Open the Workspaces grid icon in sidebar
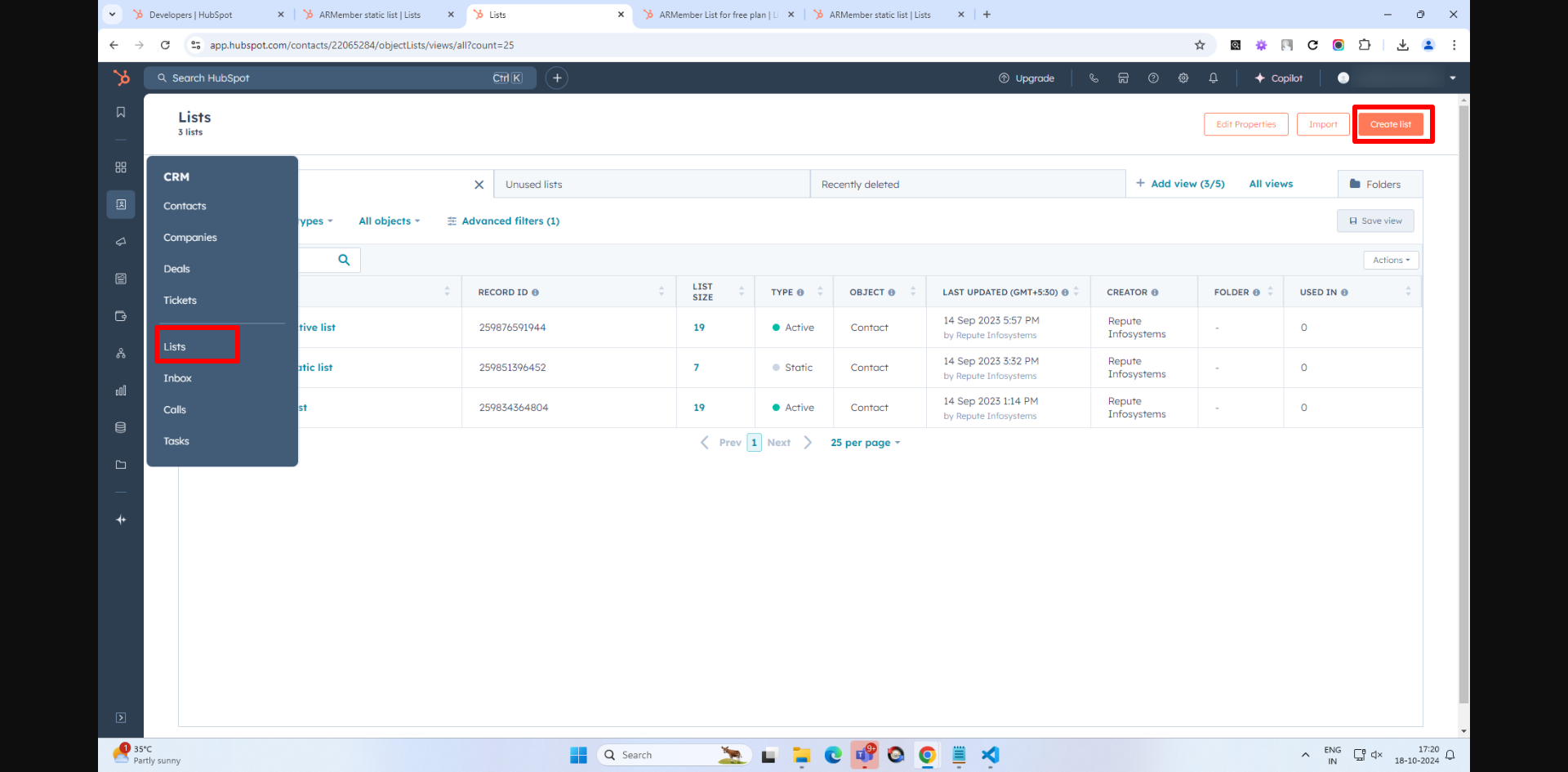This screenshot has height=772, width=1568. point(121,167)
